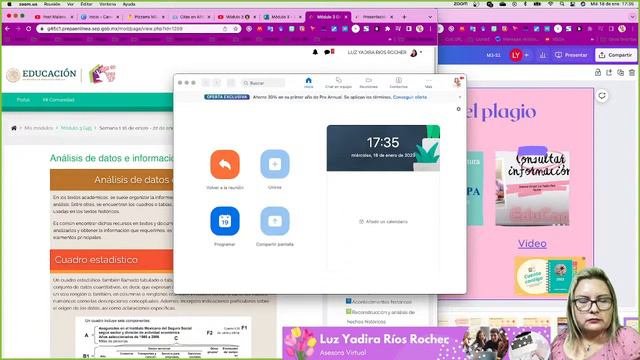Switch to the Zoom Inicio home tab
The width and height of the screenshot is (640, 360).
(309, 82)
